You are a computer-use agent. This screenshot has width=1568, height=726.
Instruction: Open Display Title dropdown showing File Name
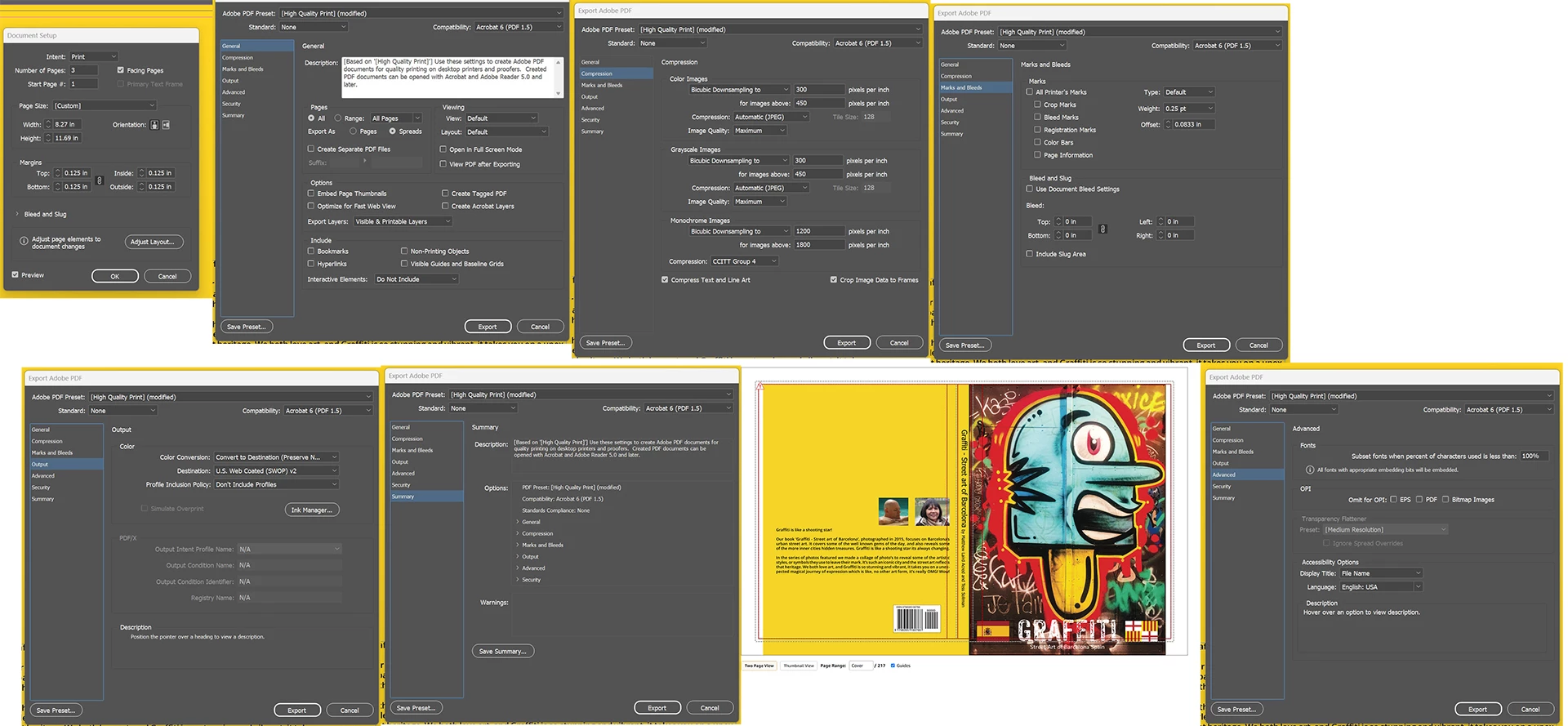click(1381, 573)
